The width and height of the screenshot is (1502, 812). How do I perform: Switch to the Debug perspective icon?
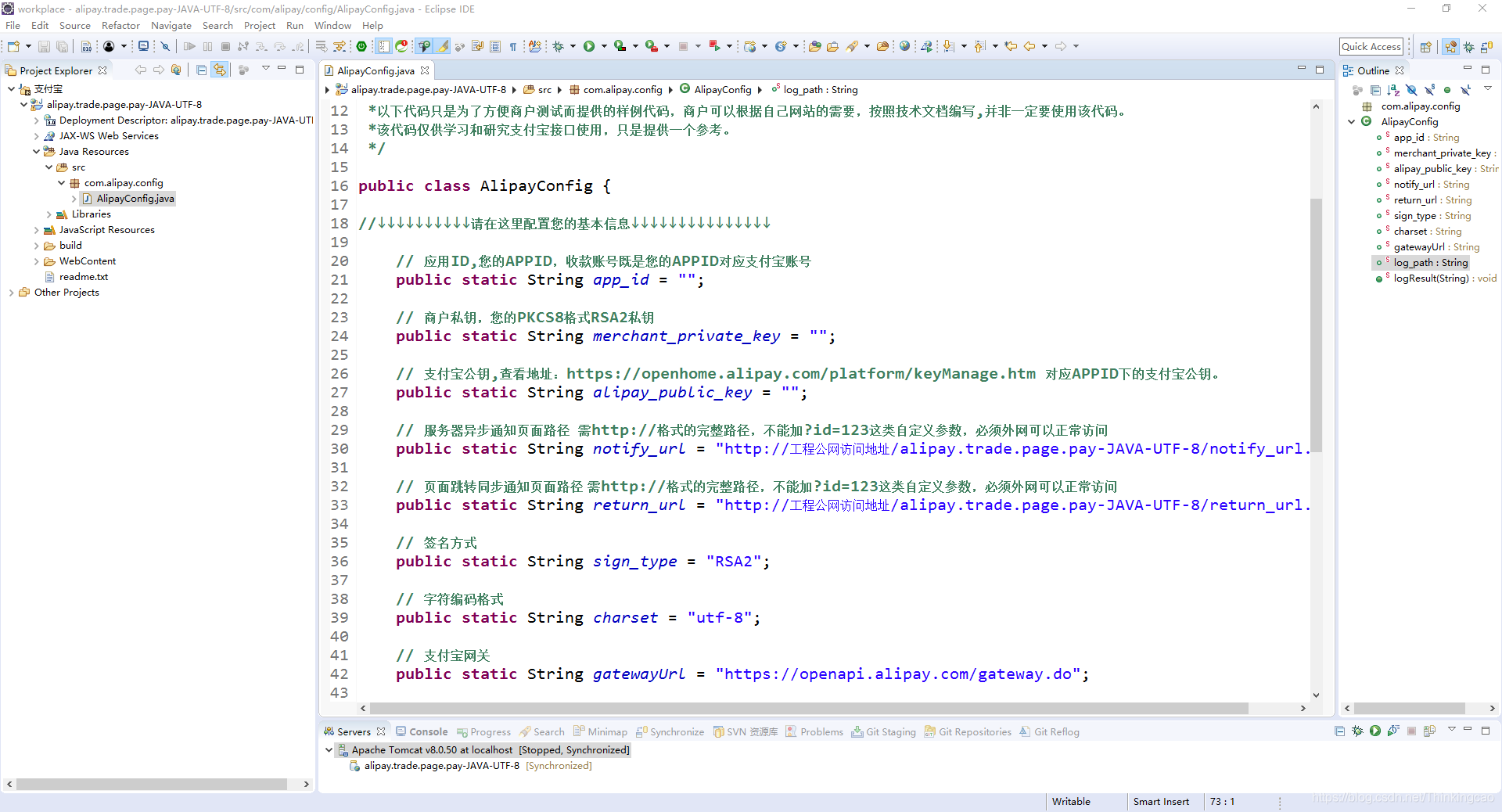tap(1469, 46)
